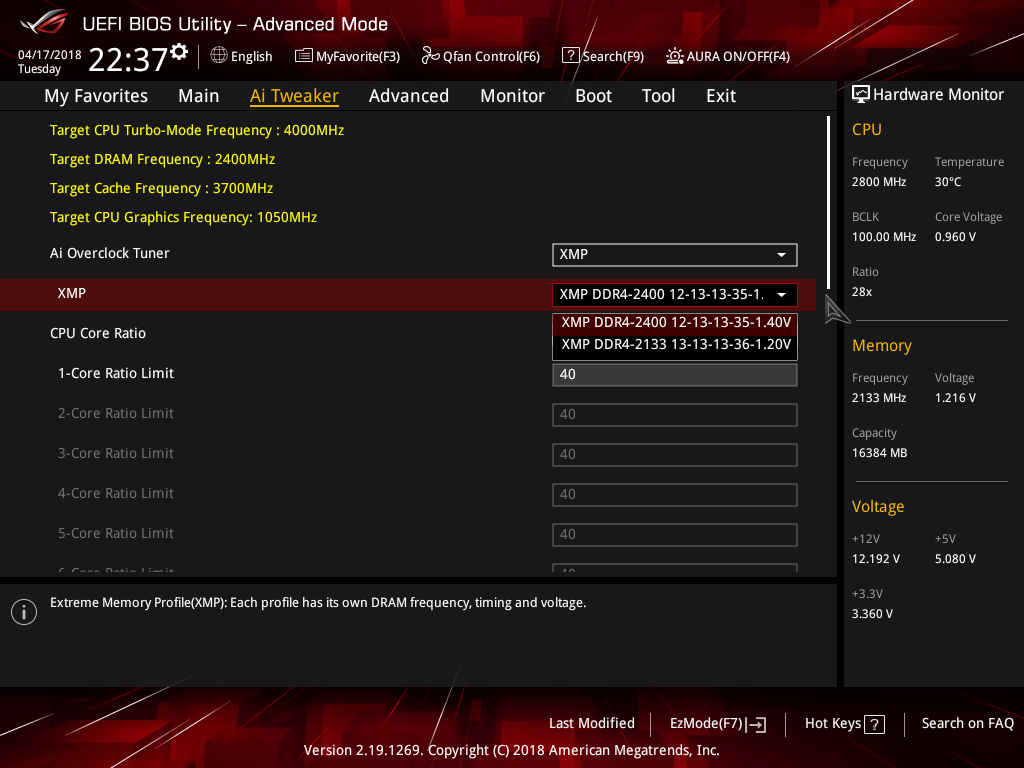Click the Hardware Monitor screen icon
This screenshot has height=768, width=1024.
(861, 94)
